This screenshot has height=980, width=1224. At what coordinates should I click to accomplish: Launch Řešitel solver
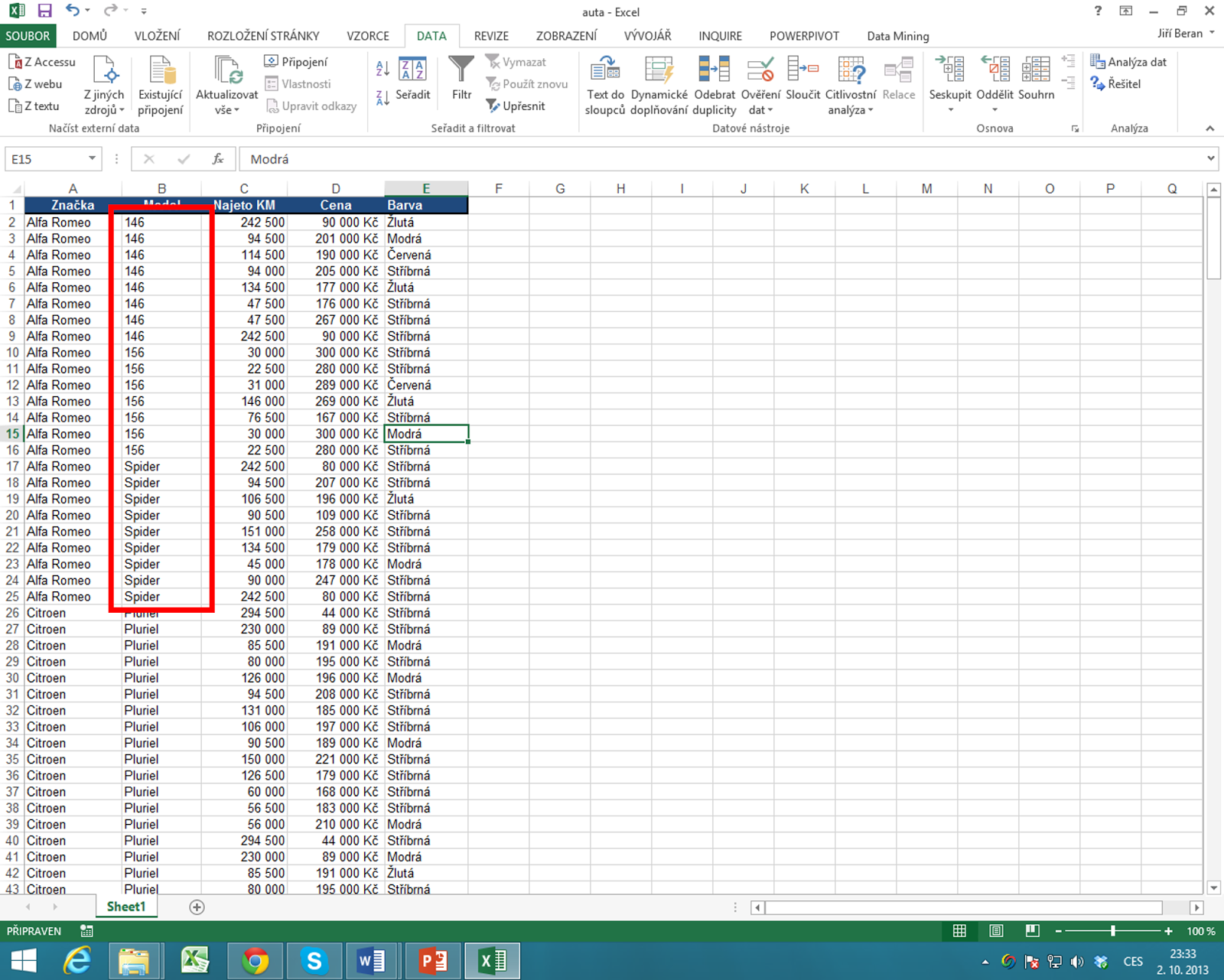(x=1115, y=84)
